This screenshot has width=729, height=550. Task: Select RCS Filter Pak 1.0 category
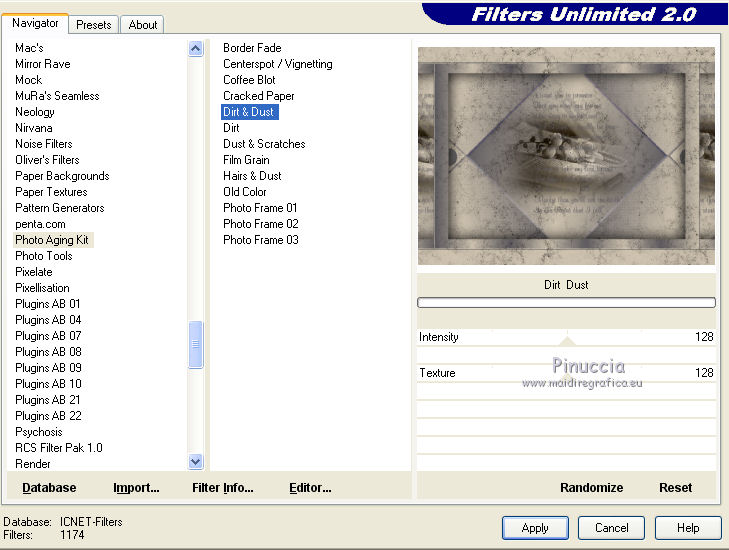point(59,448)
